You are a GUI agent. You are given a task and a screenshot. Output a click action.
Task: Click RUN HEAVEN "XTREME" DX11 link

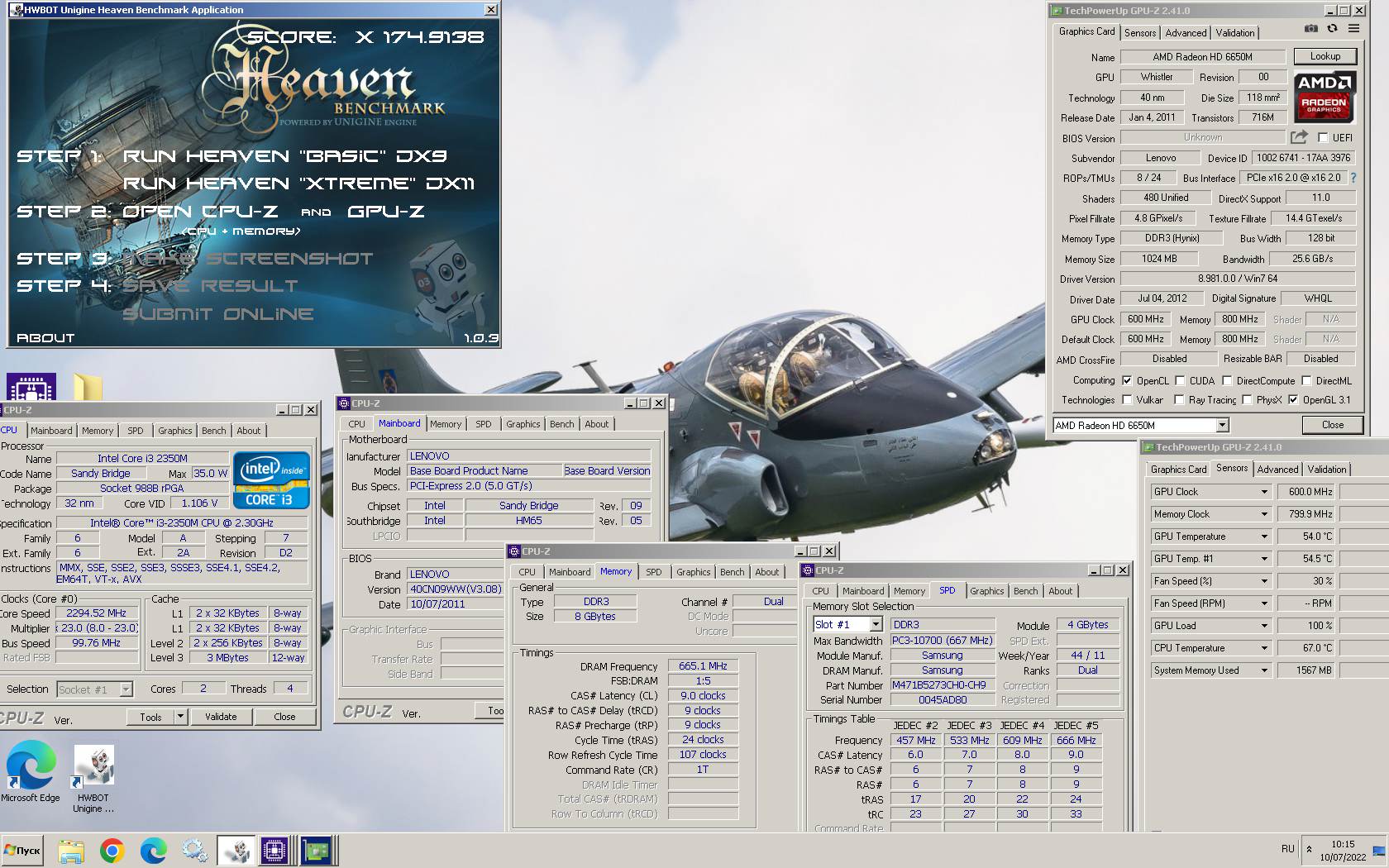click(298, 184)
